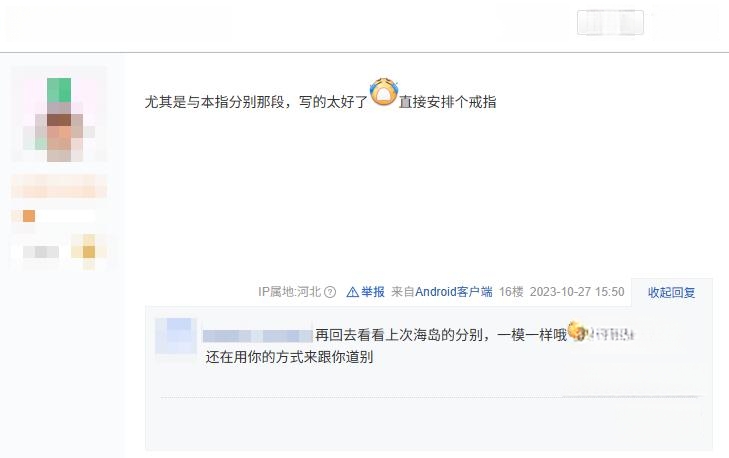Click the 举报 report link
The height and width of the screenshot is (458, 729).
click(x=373, y=292)
